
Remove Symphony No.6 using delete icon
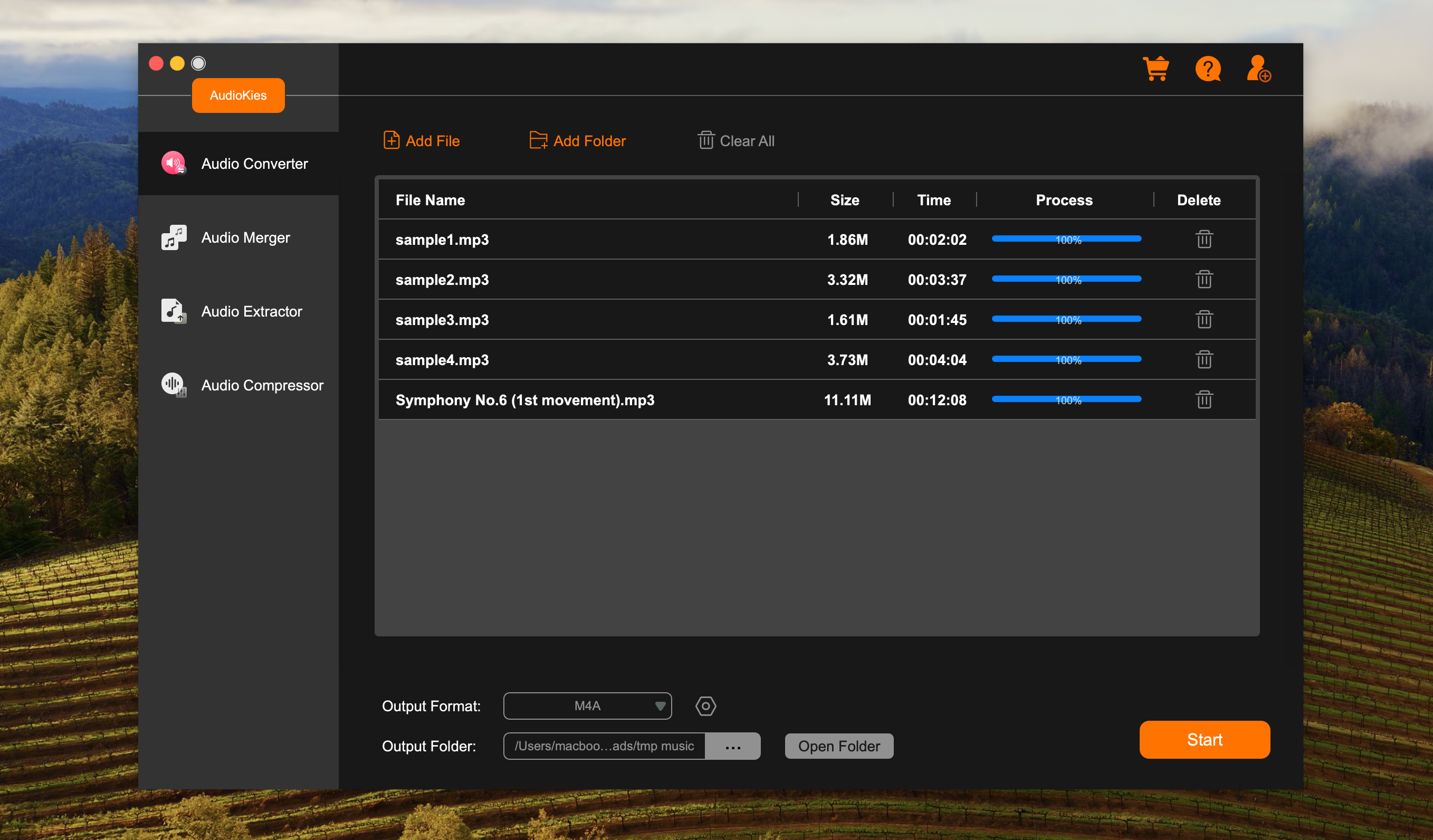click(1205, 399)
